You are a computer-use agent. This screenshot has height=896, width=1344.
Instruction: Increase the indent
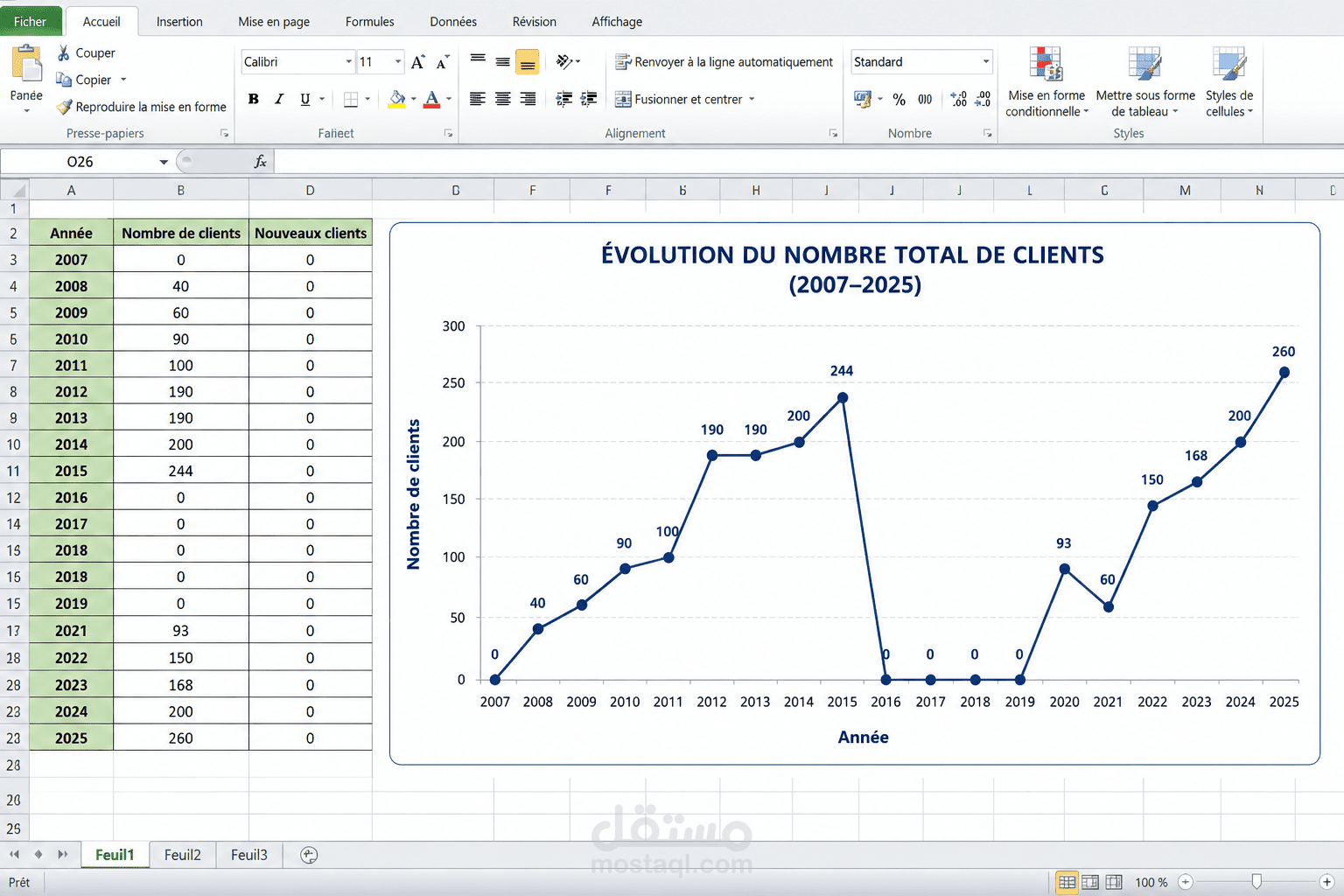(x=589, y=99)
